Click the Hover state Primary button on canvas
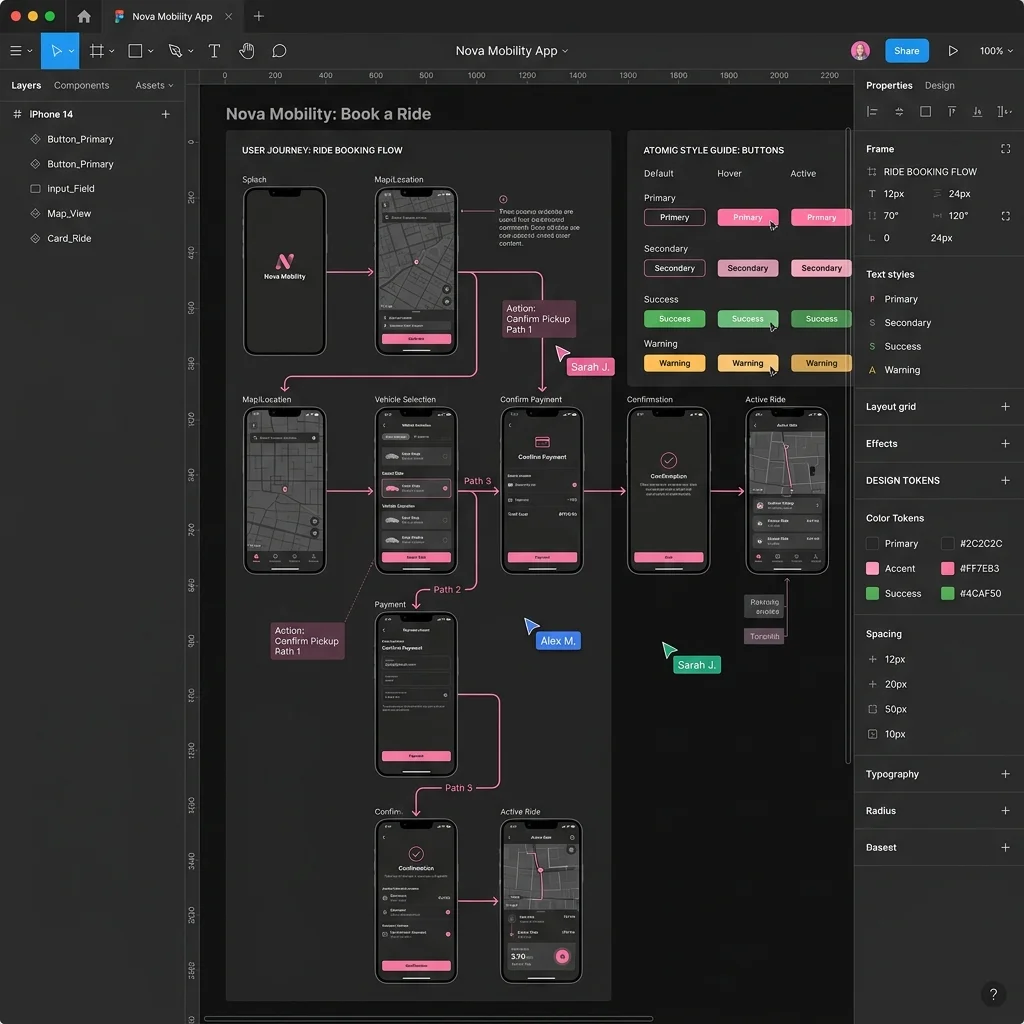 [x=747, y=217]
